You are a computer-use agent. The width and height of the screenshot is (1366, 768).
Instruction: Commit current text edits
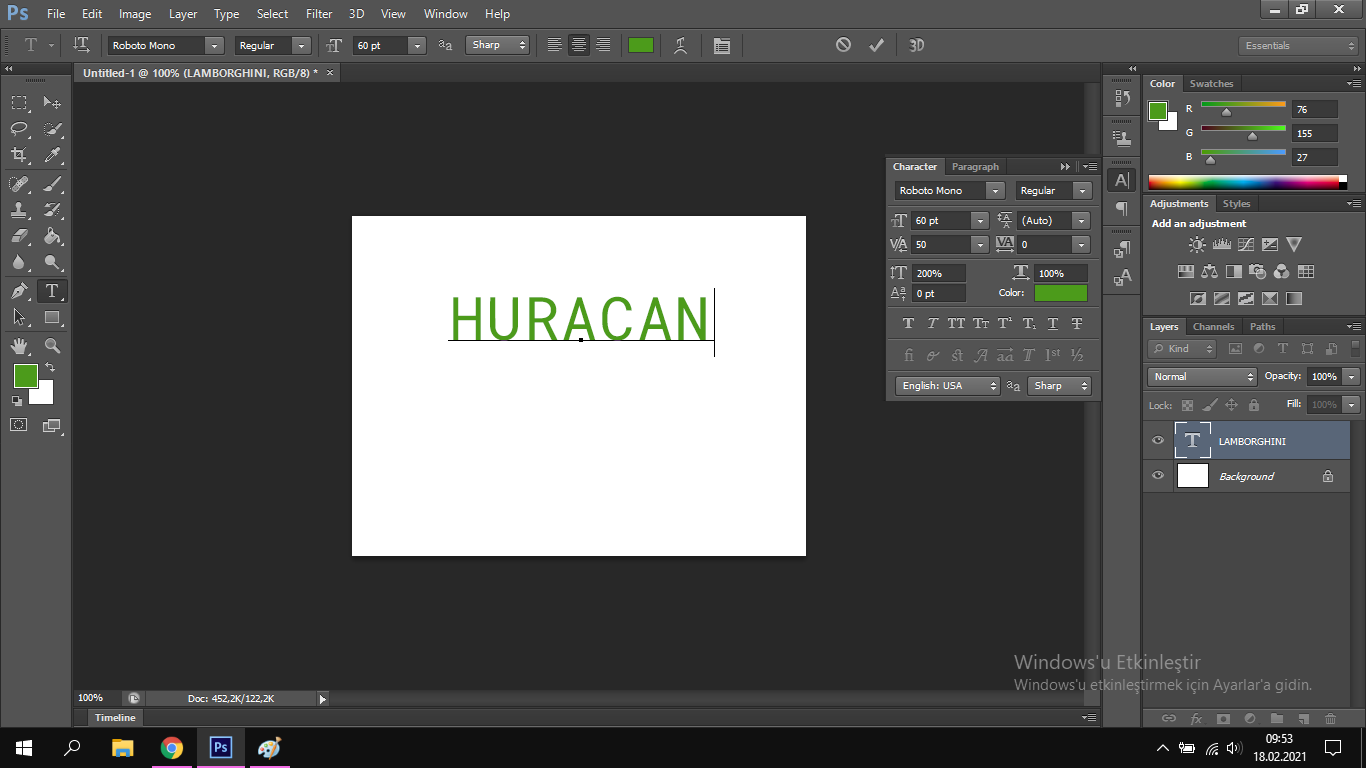click(876, 45)
